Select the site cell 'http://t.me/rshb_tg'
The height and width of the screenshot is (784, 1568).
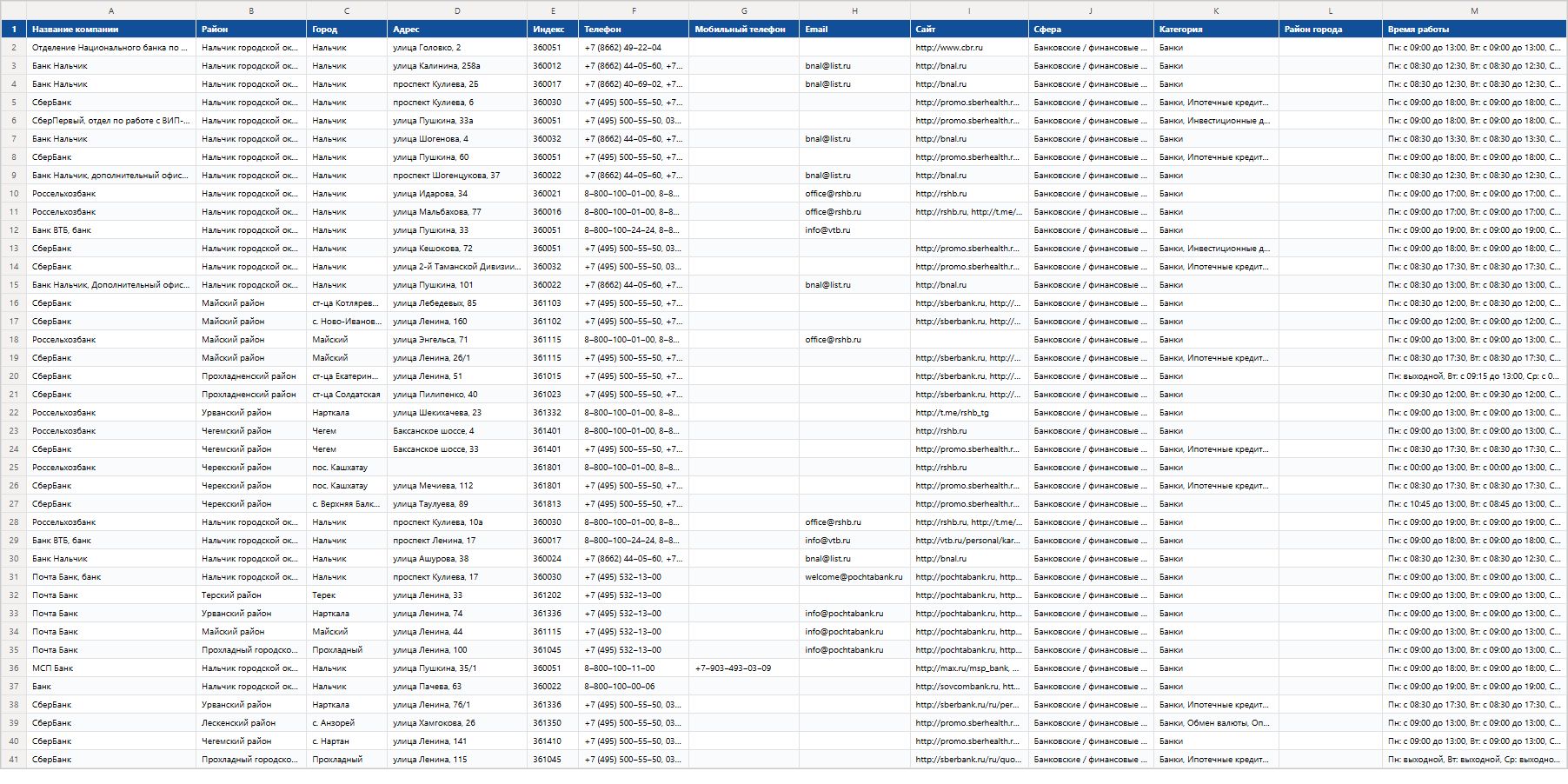point(969,413)
